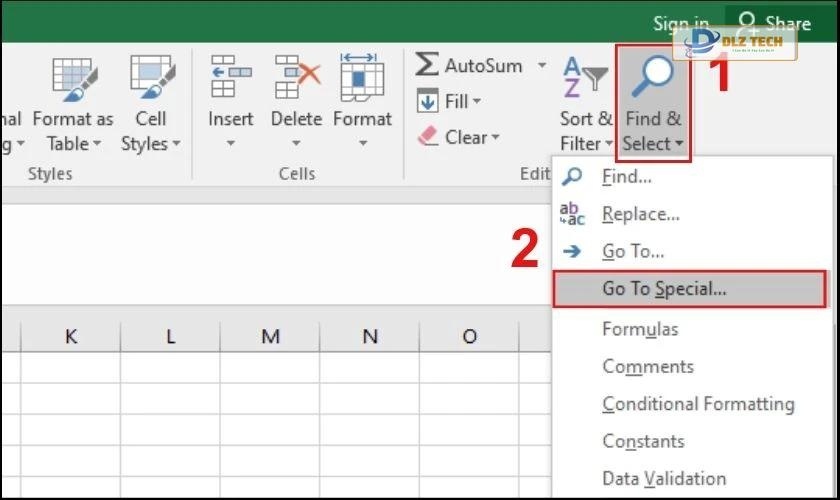Expand the Delete dropdown arrow

tap(296, 144)
